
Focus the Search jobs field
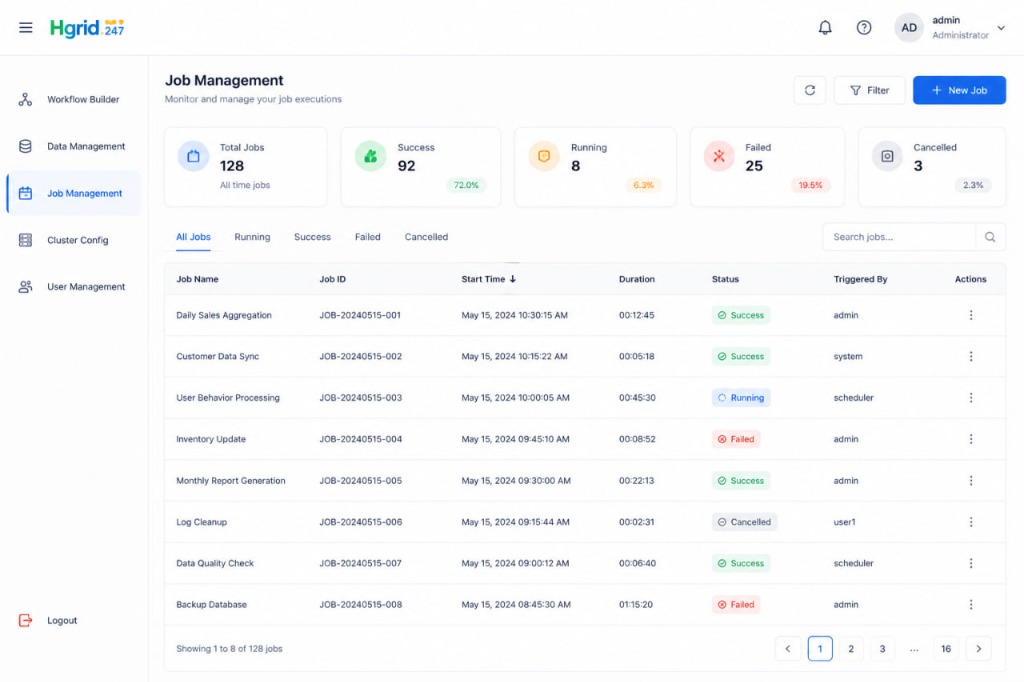pyautogui.click(x=899, y=237)
